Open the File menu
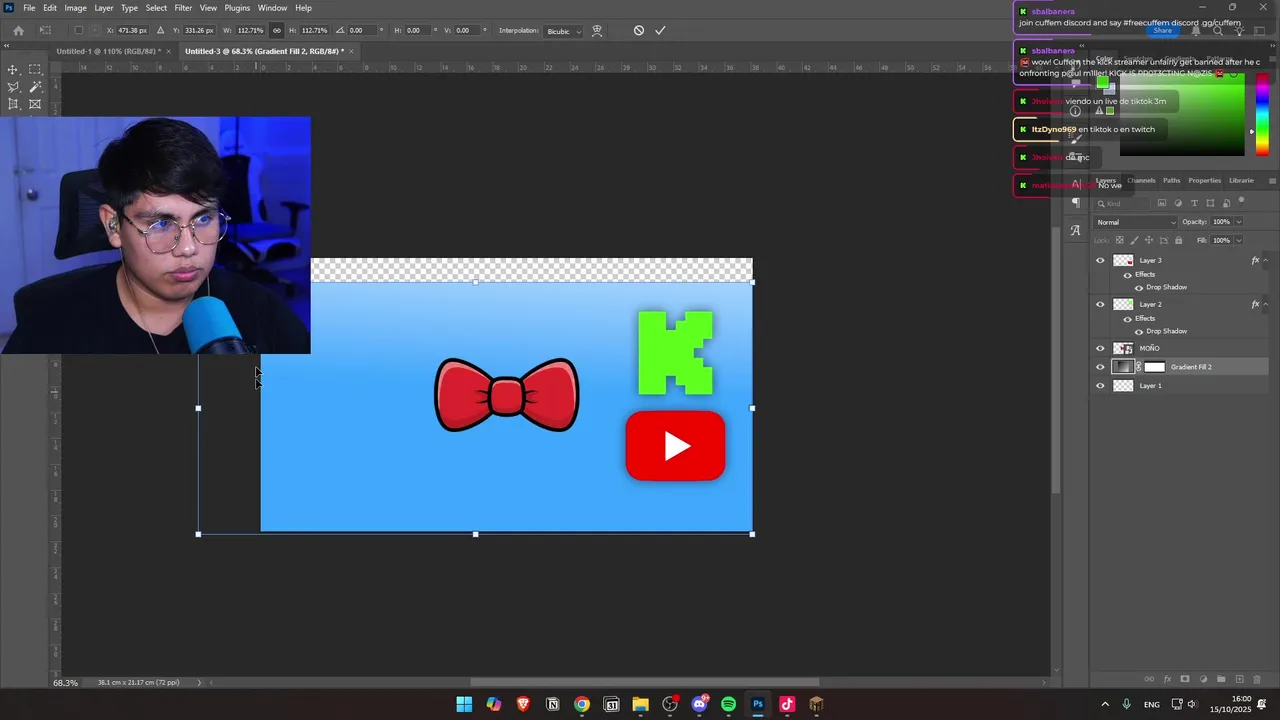1280x720 pixels. point(29,8)
